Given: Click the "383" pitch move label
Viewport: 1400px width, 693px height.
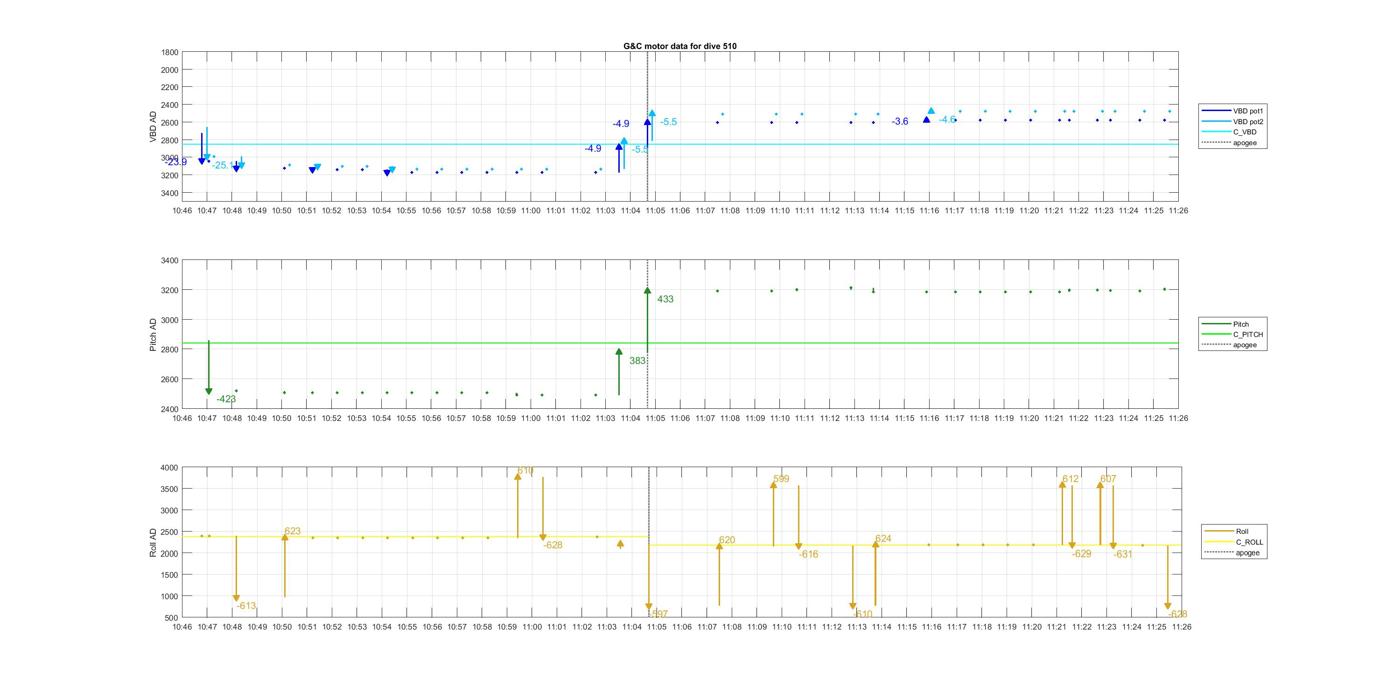Looking at the screenshot, I should coord(637,361).
